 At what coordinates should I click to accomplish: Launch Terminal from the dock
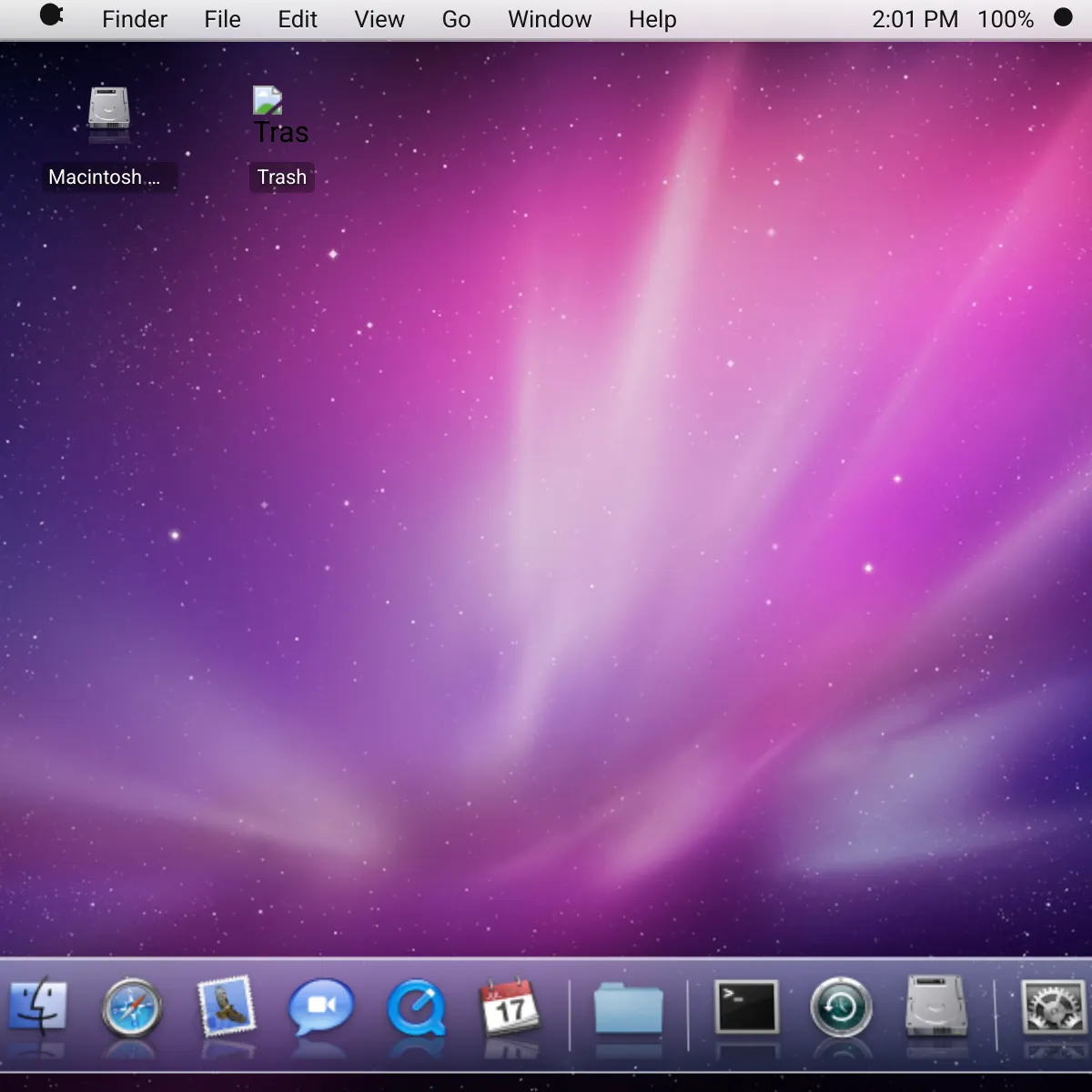coord(746,1006)
